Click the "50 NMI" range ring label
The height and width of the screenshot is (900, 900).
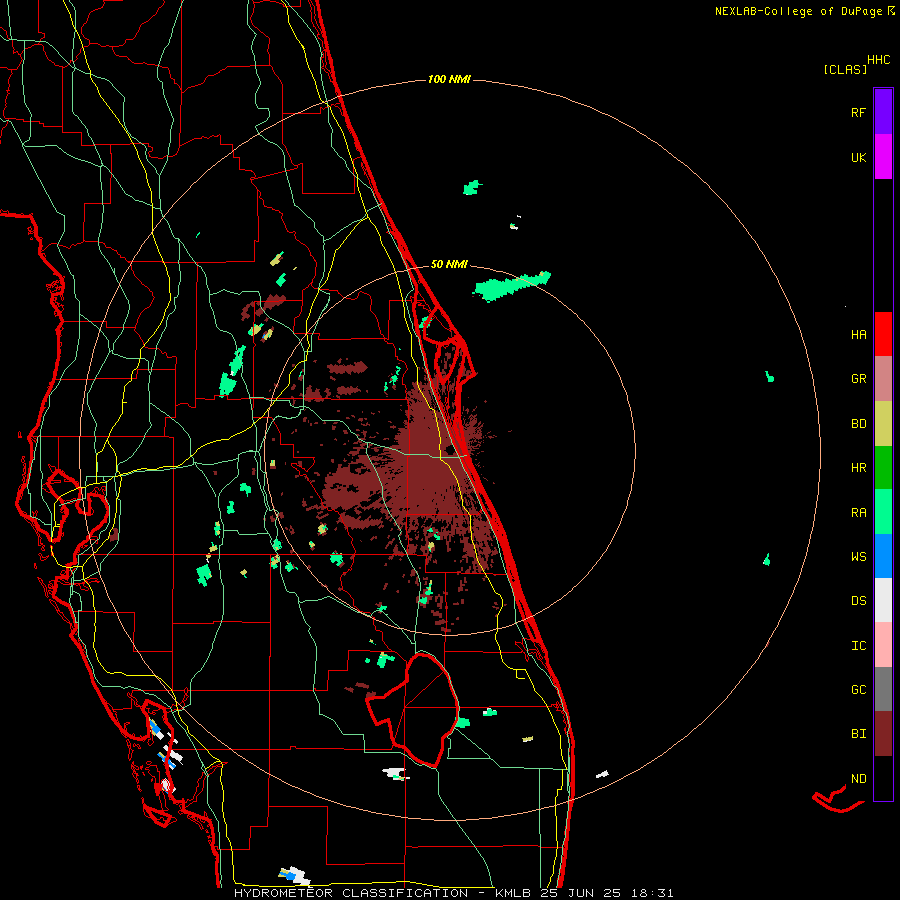pyautogui.click(x=449, y=264)
